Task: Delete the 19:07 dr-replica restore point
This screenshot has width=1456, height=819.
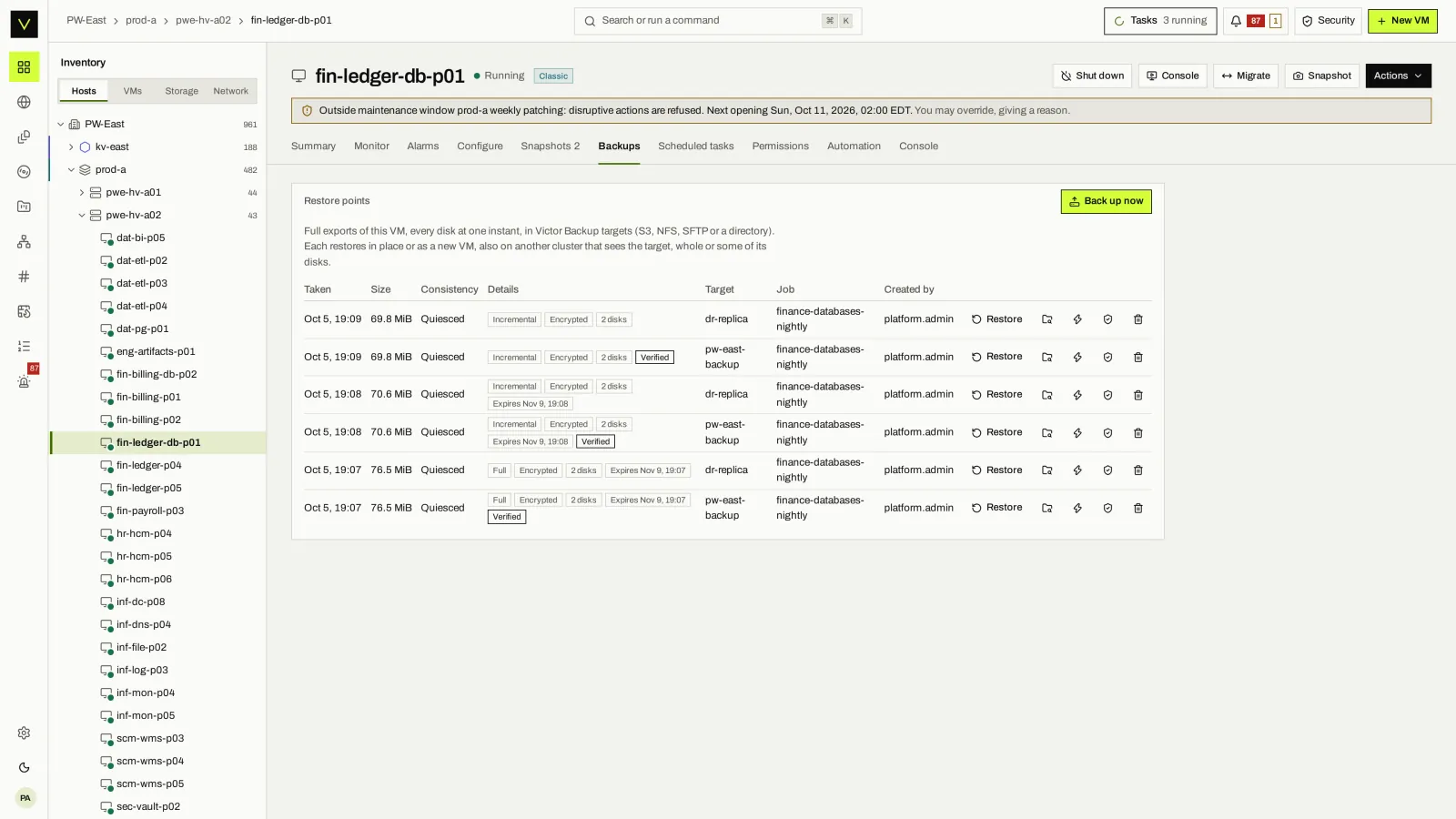Action: (x=1137, y=470)
